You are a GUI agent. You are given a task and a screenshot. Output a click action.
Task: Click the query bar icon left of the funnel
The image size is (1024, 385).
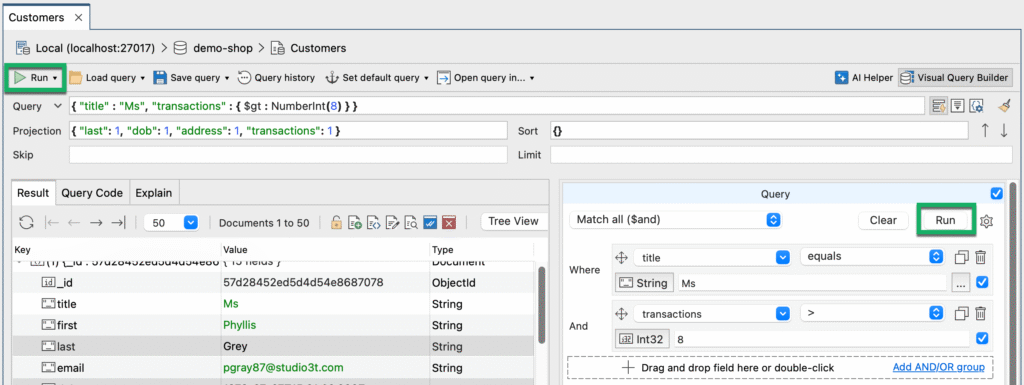click(x=939, y=106)
